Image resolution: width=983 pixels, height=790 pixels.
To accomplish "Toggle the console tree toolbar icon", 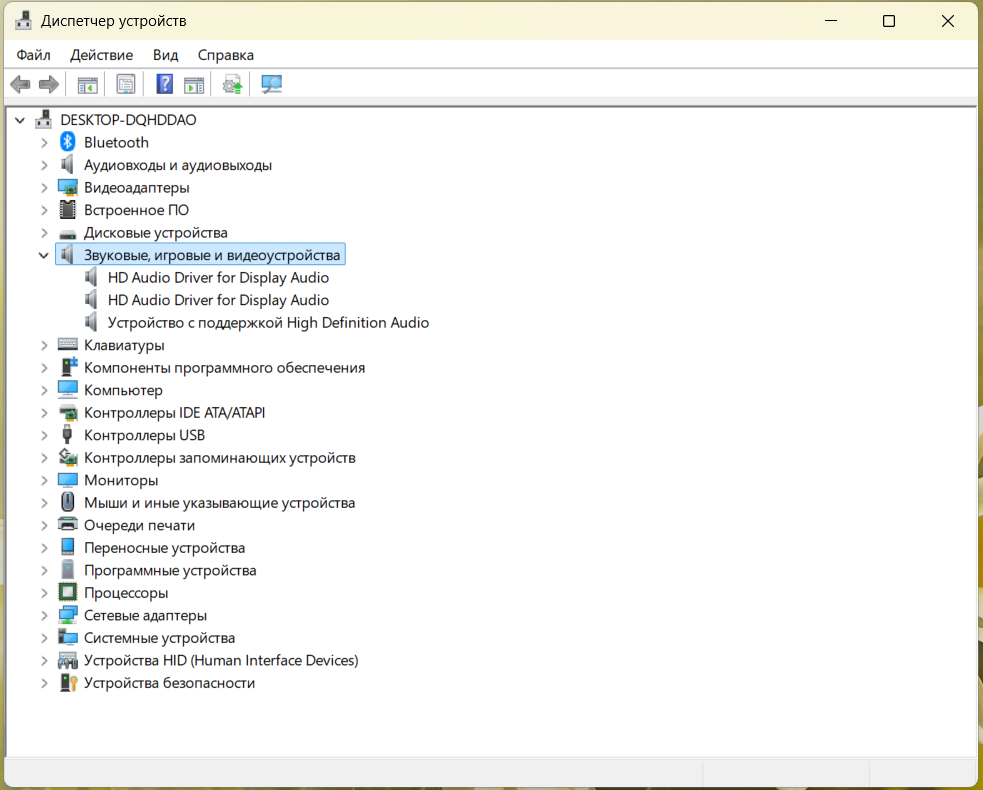I will [x=87, y=84].
